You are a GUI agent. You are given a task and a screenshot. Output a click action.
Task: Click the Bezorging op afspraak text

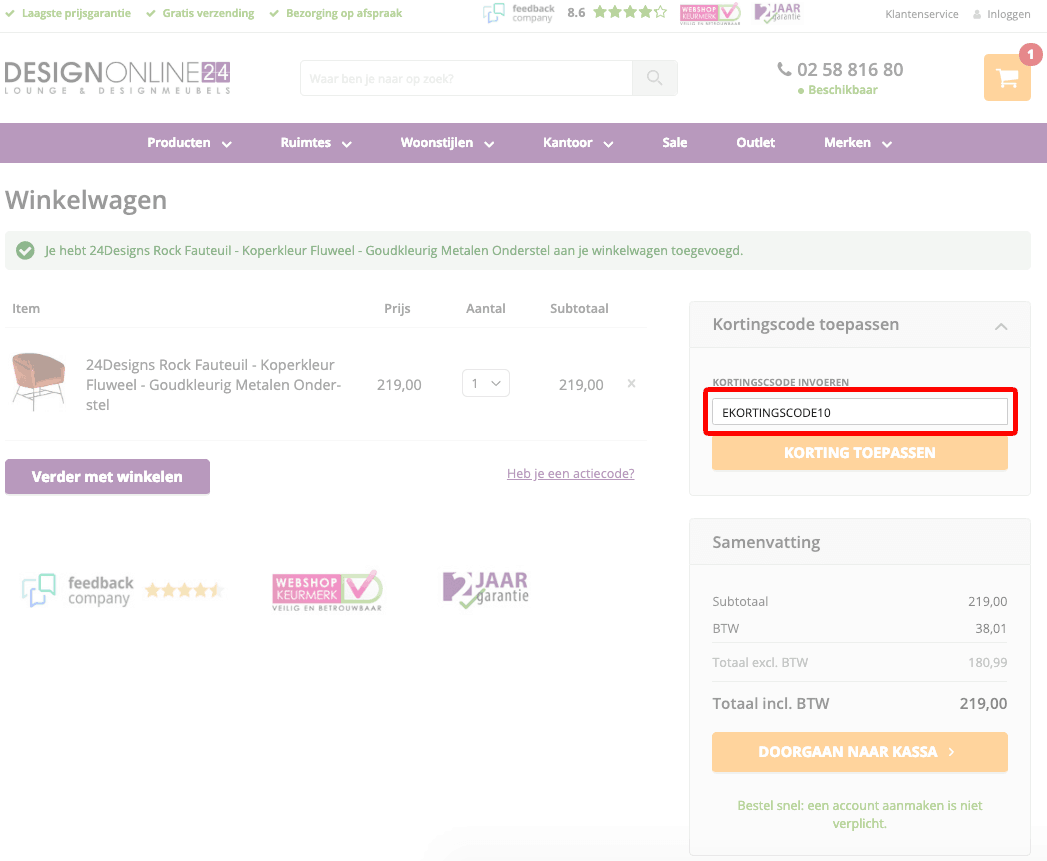point(344,13)
